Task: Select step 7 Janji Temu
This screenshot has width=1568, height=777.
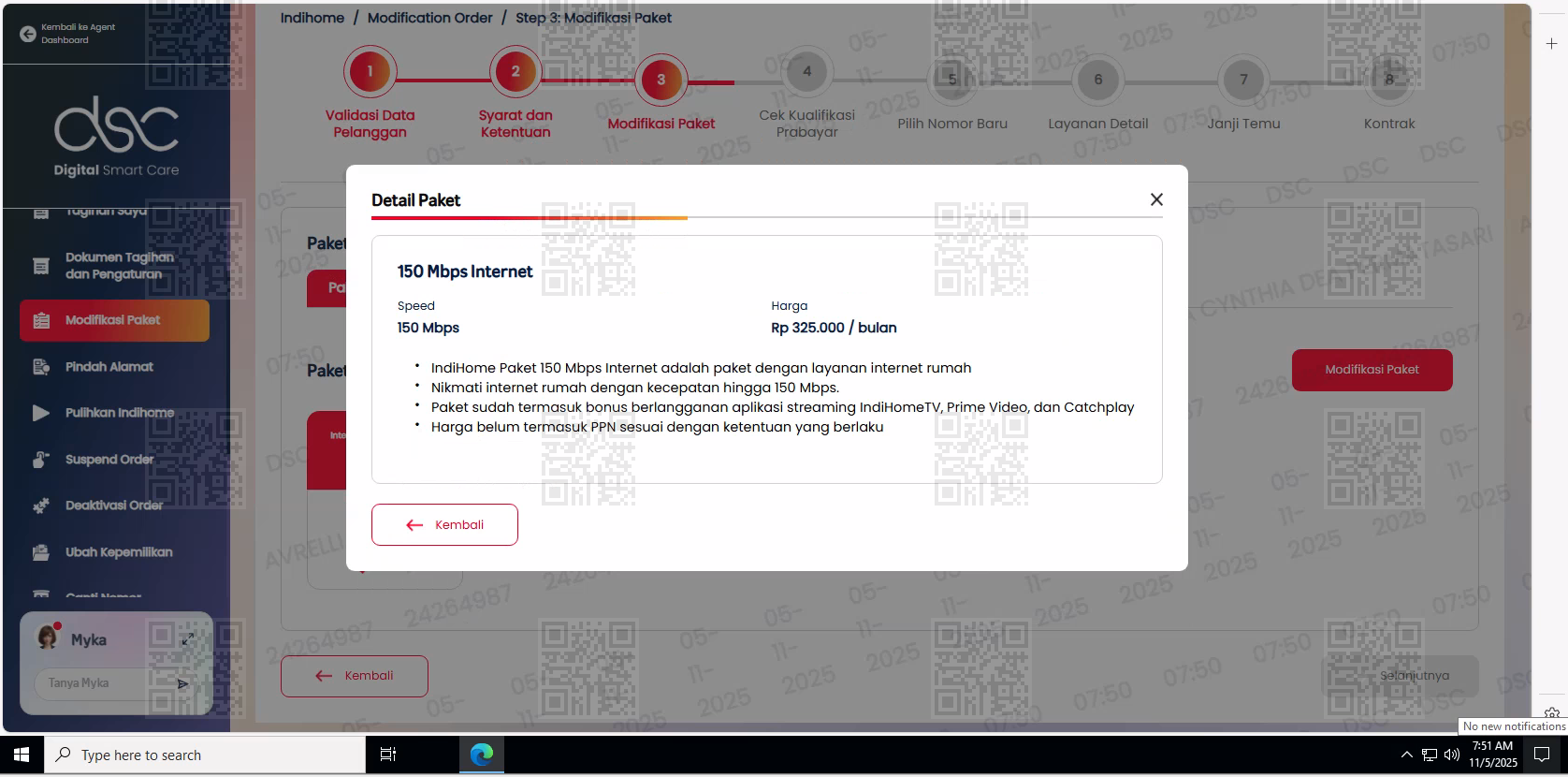Action: point(1243,80)
